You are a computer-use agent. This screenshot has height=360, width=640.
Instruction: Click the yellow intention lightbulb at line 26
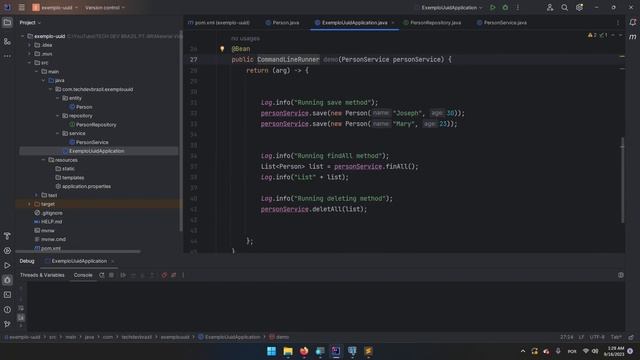tap(222, 49)
